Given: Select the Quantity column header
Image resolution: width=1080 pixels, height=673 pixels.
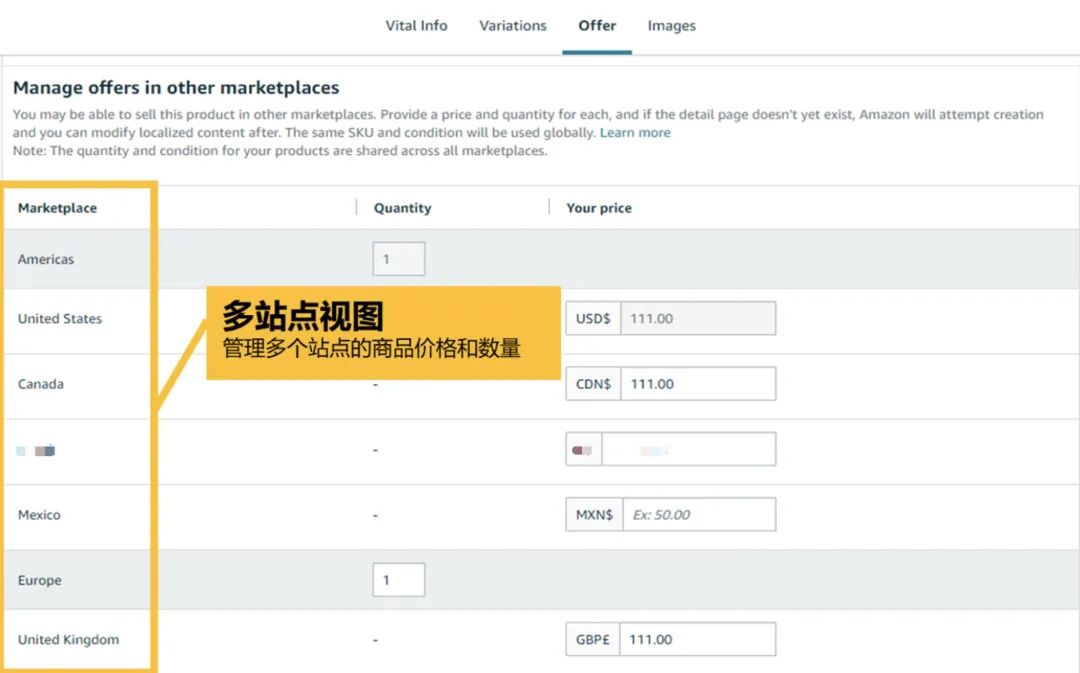Looking at the screenshot, I should [x=402, y=208].
